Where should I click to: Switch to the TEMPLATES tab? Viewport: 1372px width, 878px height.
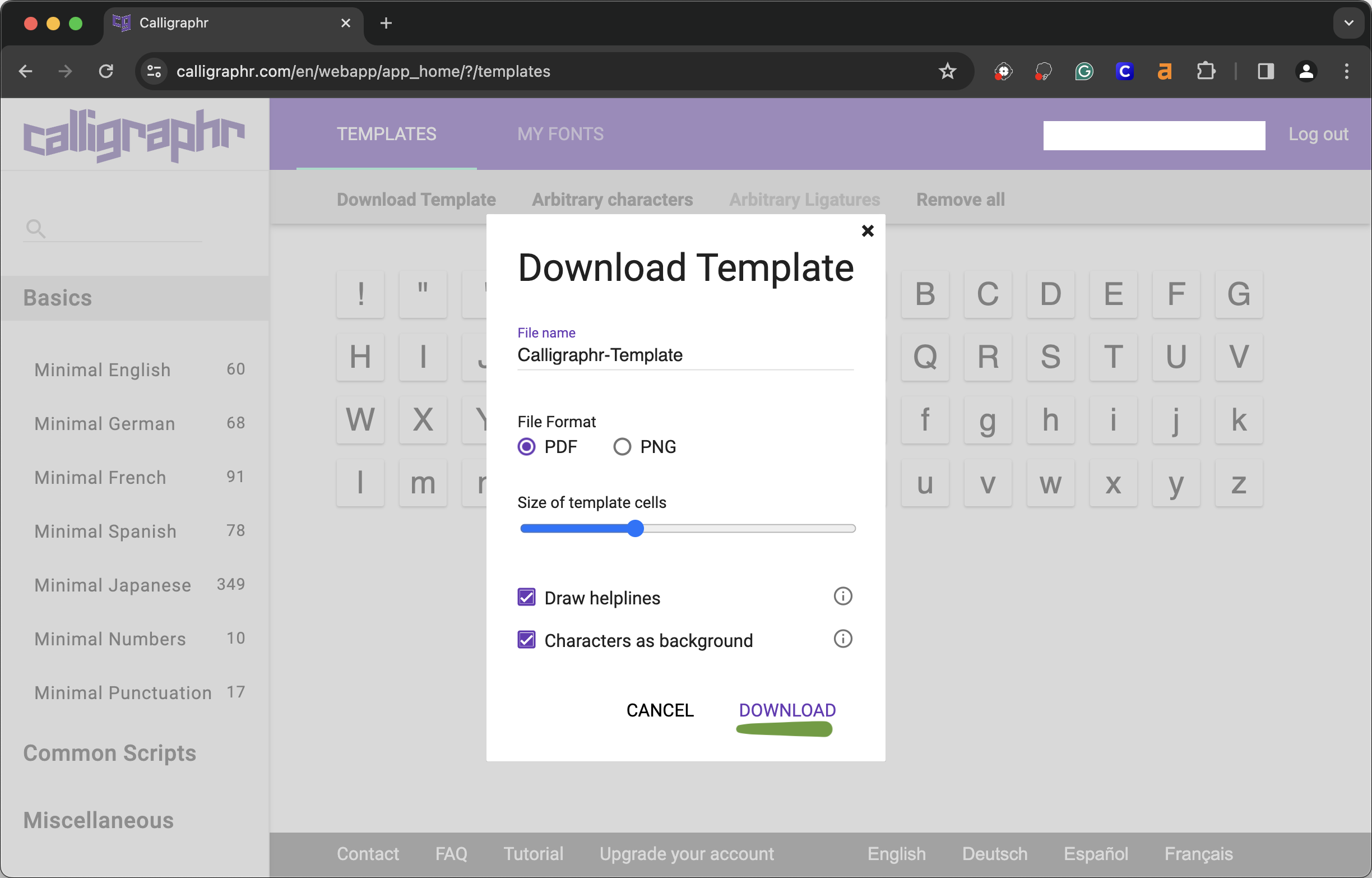pos(387,133)
